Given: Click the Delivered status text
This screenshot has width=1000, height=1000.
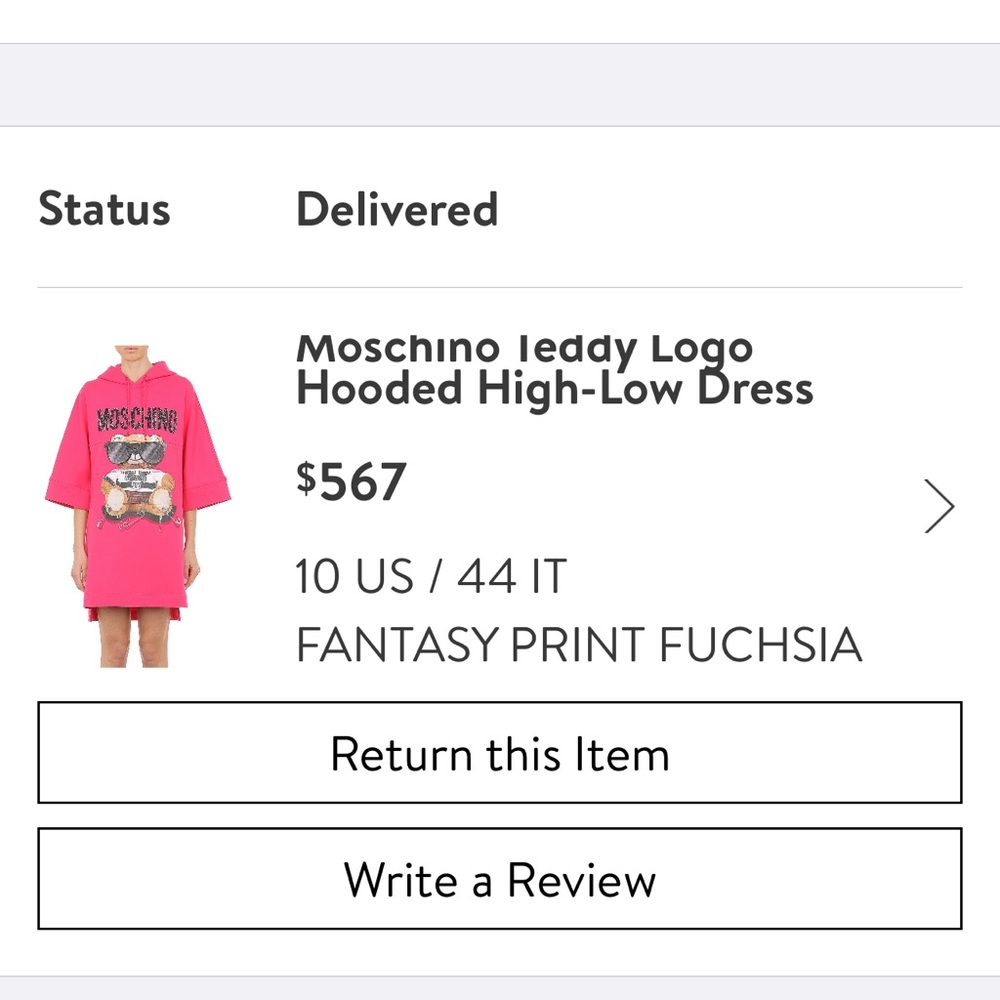Looking at the screenshot, I should click(x=398, y=210).
